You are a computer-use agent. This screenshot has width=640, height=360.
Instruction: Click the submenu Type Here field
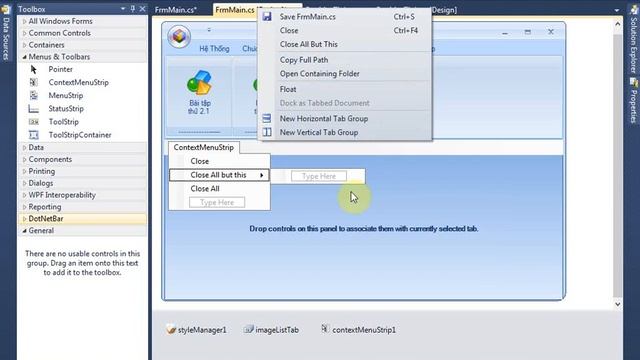click(319, 176)
